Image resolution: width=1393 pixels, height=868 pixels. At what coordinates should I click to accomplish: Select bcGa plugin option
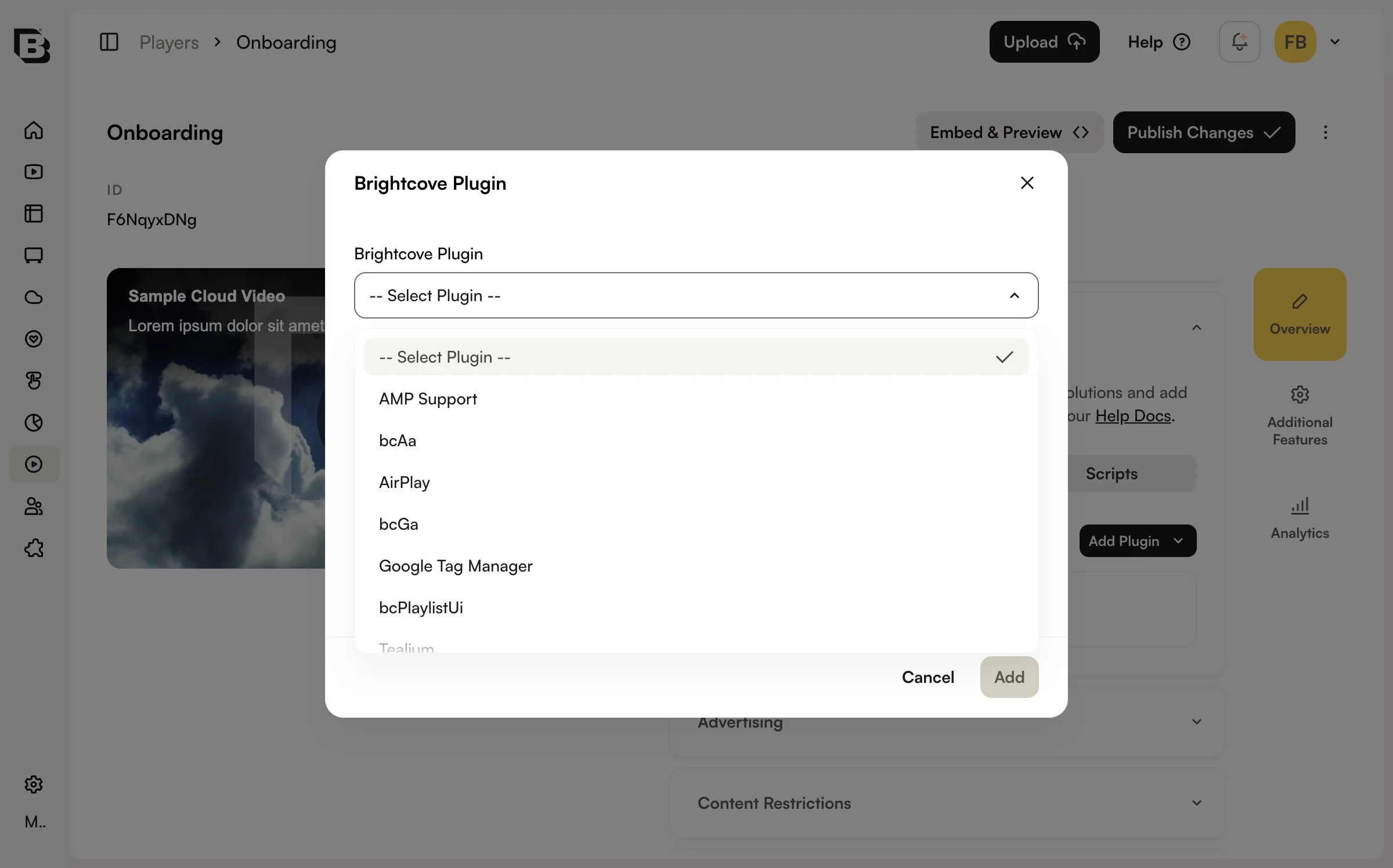pyautogui.click(x=696, y=524)
